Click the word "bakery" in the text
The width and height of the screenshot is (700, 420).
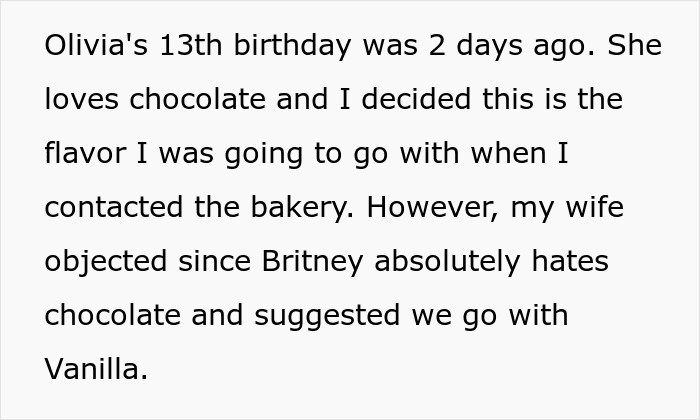click(x=299, y=209)
